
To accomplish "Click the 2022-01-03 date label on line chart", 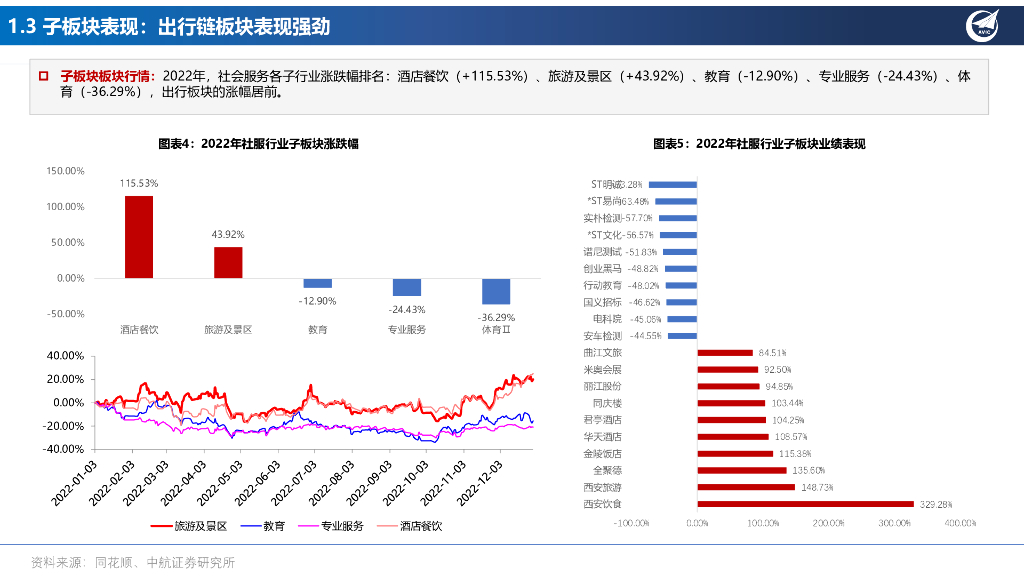I will pos(74,483).
